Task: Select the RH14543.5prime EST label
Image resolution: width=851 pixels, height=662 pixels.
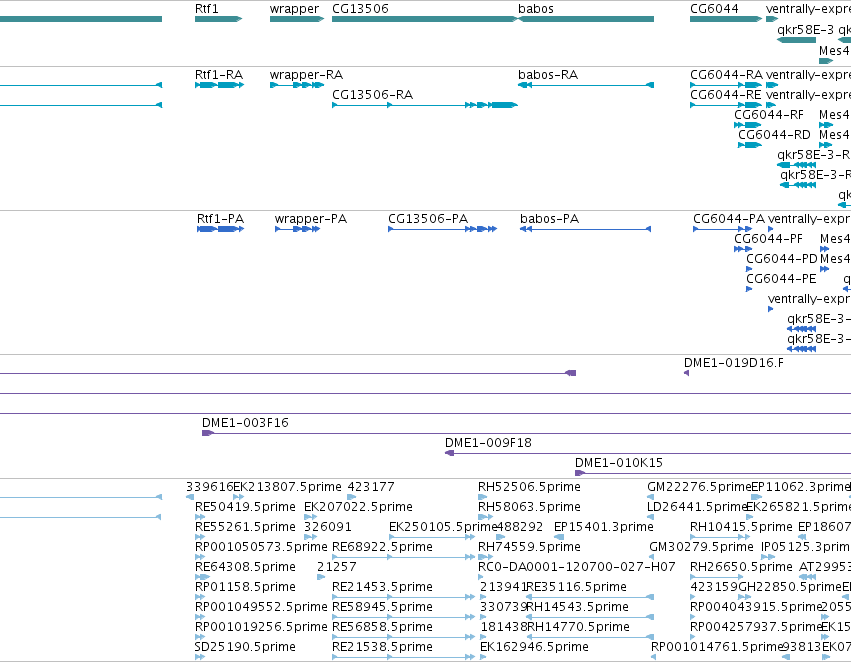Action: pyautogui.click(x=578, y=607)
